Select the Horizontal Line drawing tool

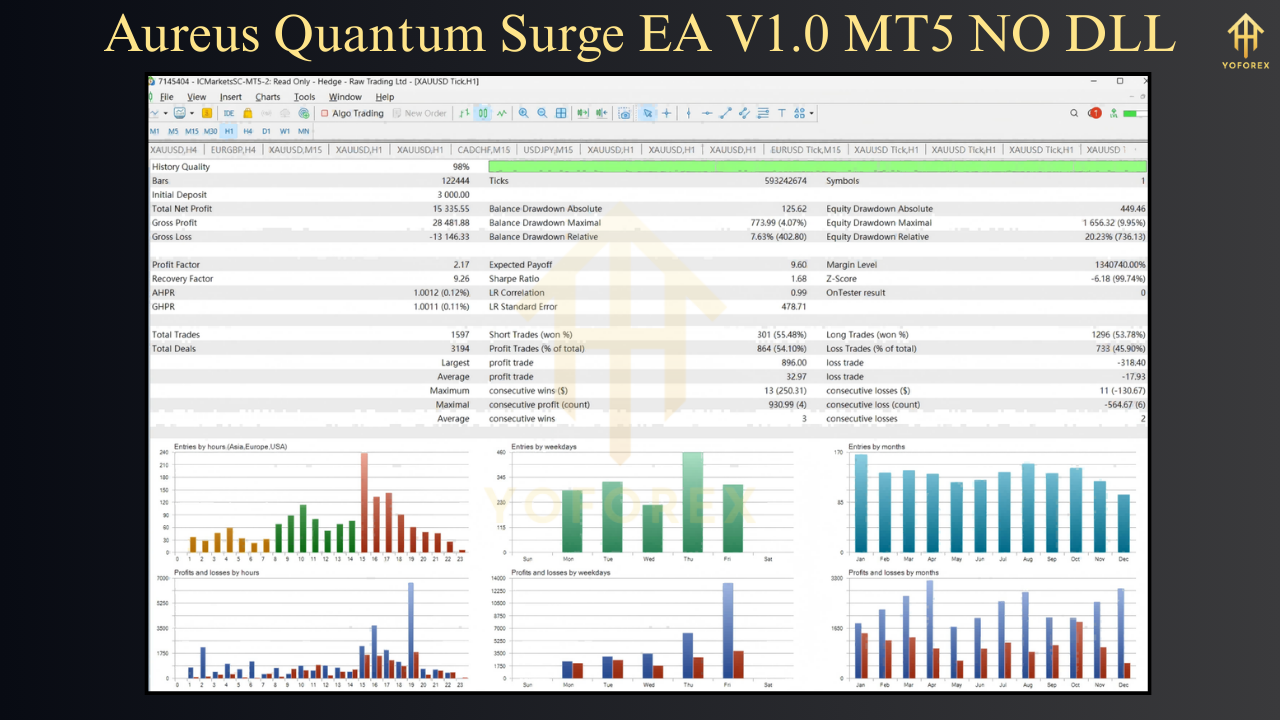tap(706, 113)
